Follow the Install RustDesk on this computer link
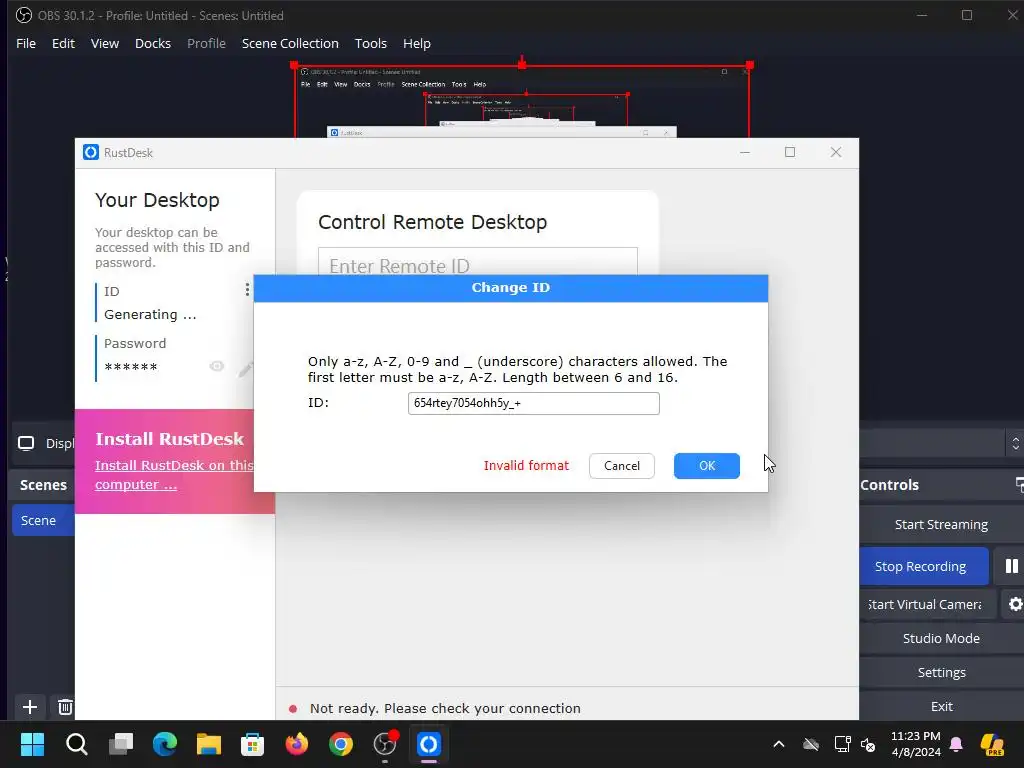Screen dimensions: 1024x768 (174, 475)
